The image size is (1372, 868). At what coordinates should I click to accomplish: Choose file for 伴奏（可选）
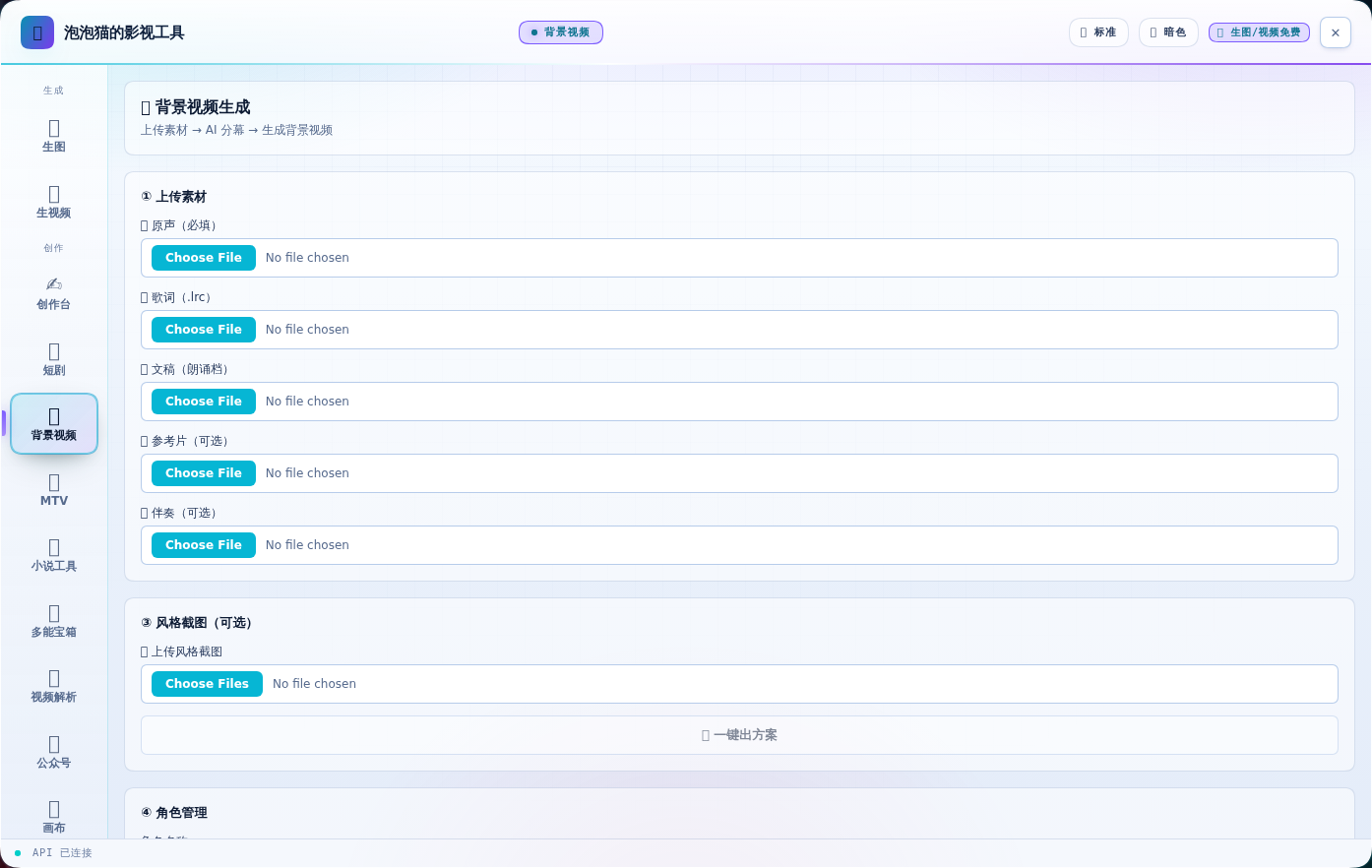click(204, 545)
